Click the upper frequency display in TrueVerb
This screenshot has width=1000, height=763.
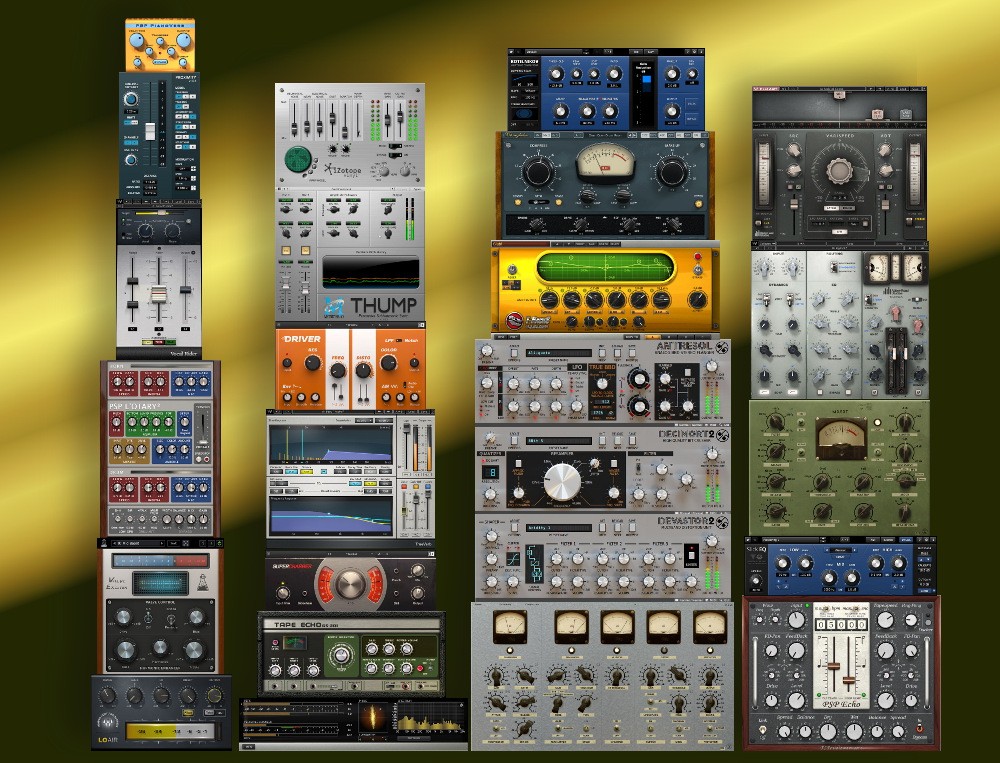coord(330,445)
